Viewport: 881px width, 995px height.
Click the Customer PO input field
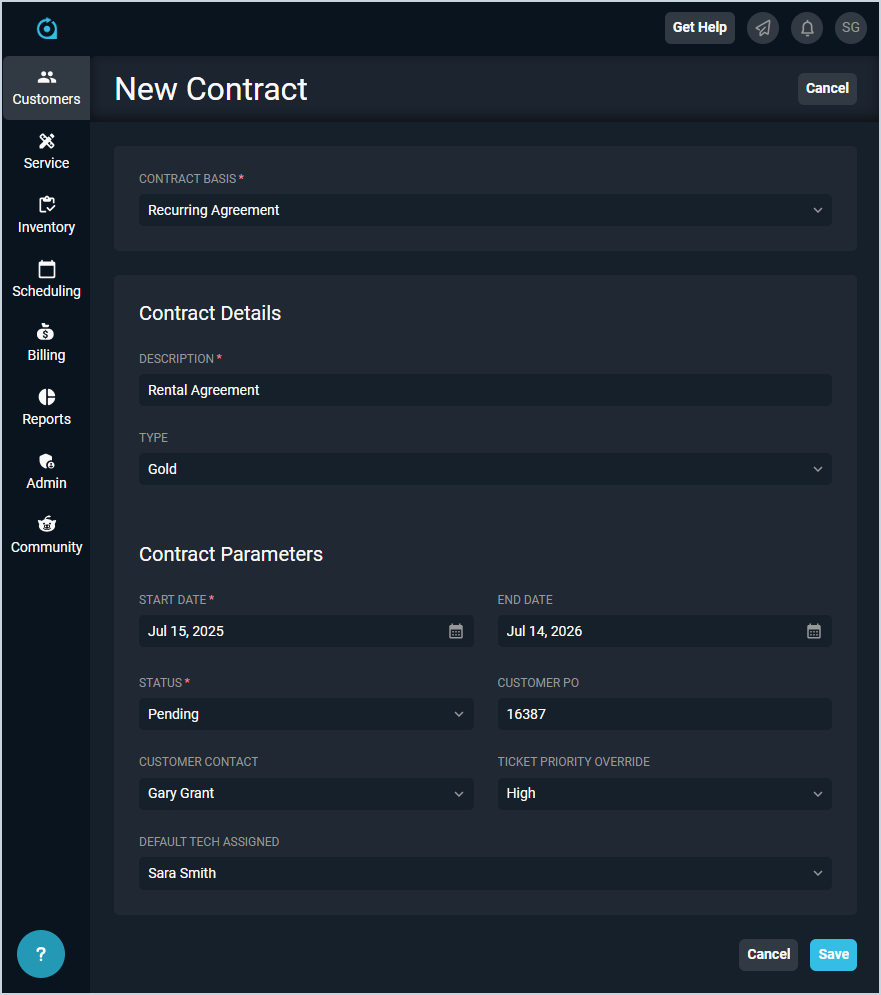point(664,714)
